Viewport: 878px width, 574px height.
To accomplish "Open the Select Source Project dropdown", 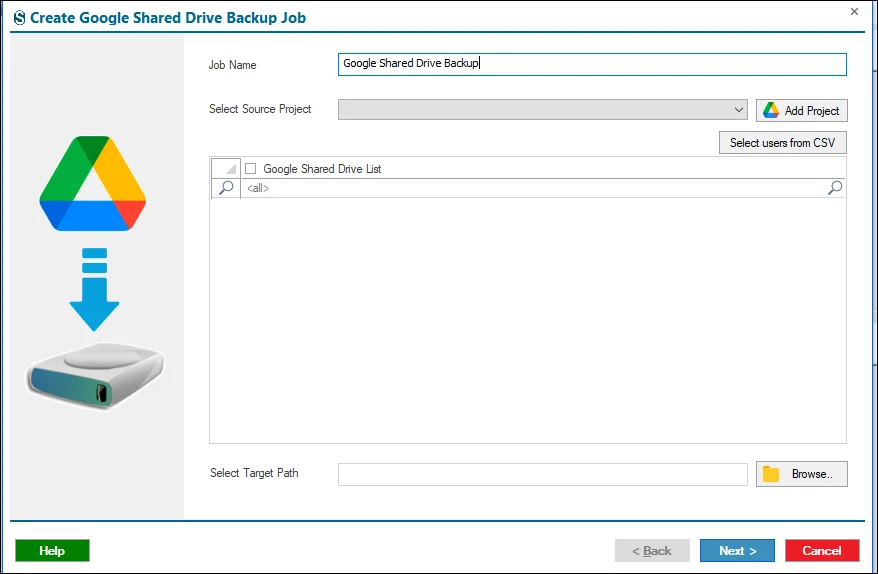I will click(x=543, y=110).
